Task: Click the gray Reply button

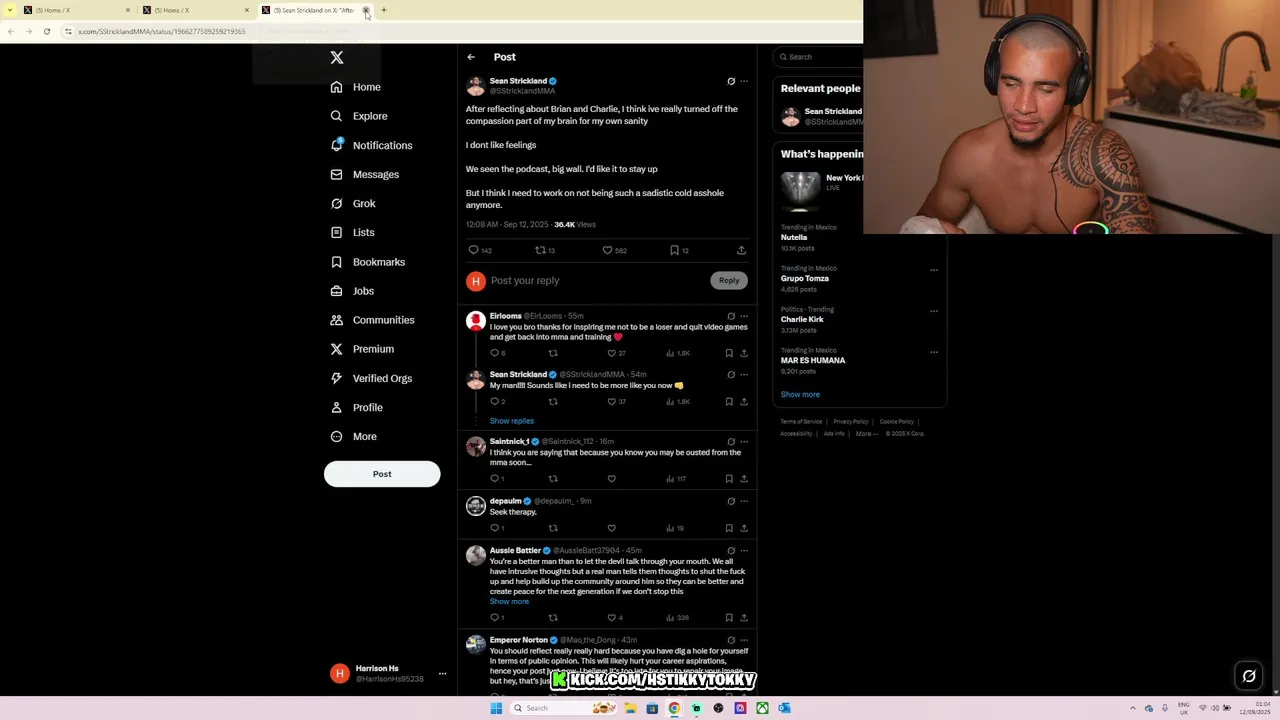Action: point(729,281)
